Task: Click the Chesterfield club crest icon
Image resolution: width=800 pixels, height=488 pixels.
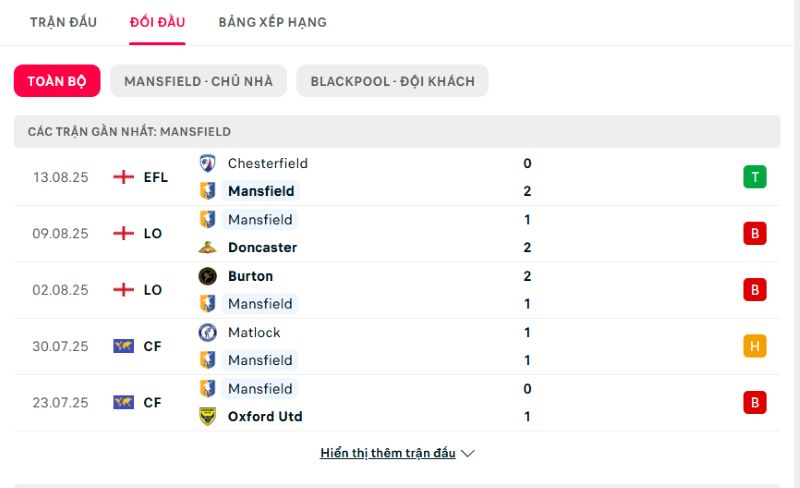Action: 207,163
